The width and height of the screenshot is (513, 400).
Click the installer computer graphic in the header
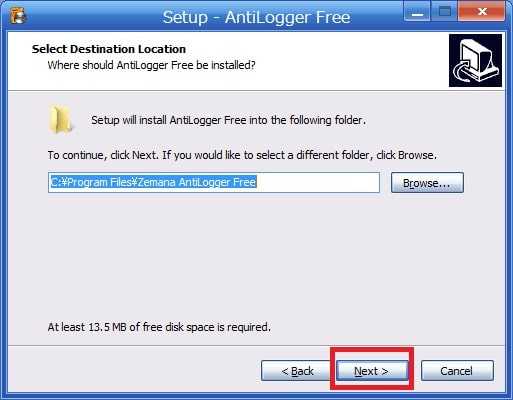coord(475,60)
